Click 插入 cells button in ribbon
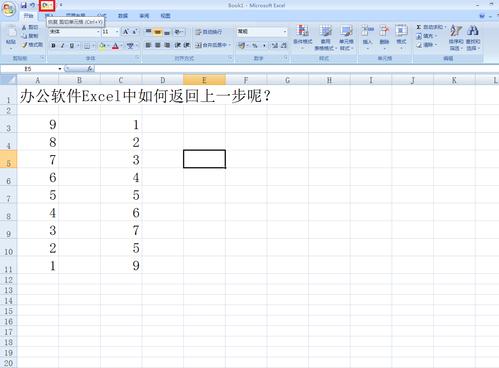Viewport: 499px width, 368px height. point(367,37)
